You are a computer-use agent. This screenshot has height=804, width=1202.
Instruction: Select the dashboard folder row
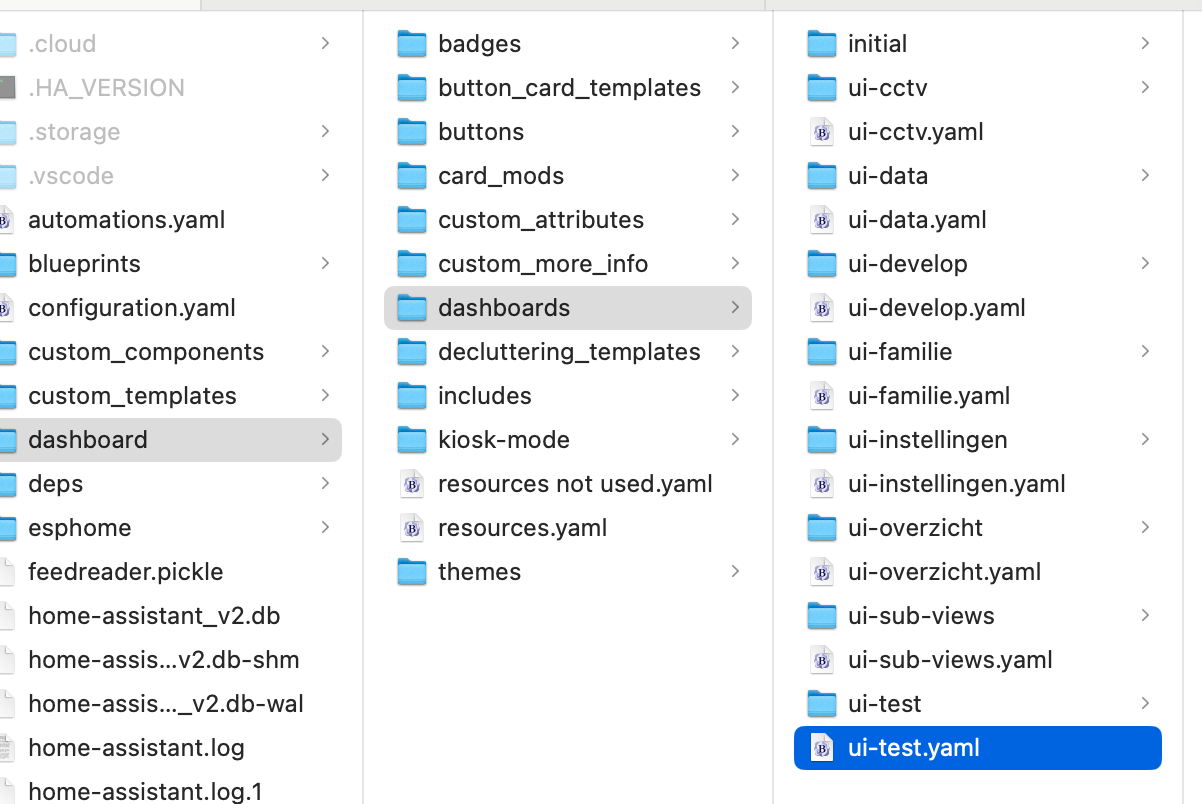[171, 440]
